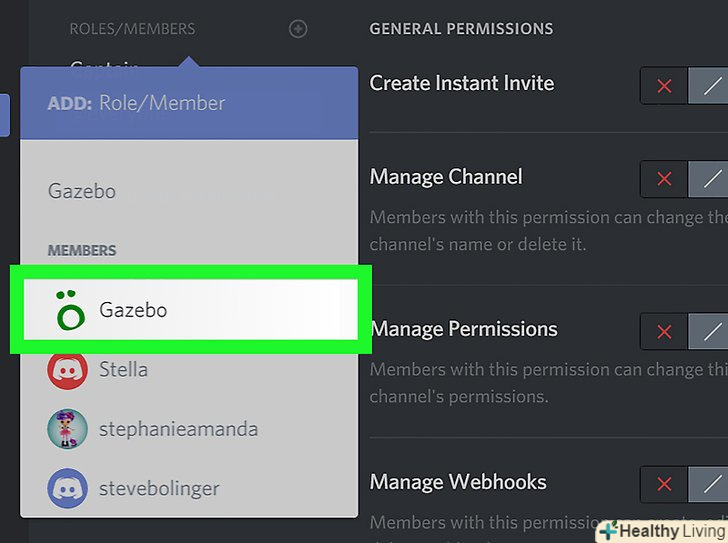The image size is (728, 543).
Task: Select the Gazebo role above Members heading
Action: click(x=82, y=191)
